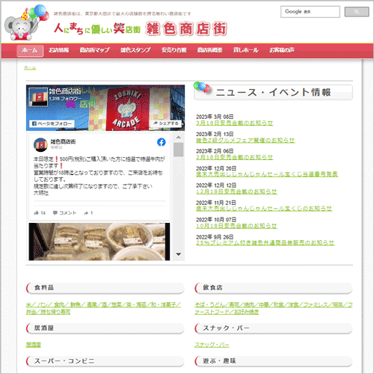The height and width of the screenshot is (374, 374).
Task: Click the 飲食店 category heading
Action: tap(274, 288)
